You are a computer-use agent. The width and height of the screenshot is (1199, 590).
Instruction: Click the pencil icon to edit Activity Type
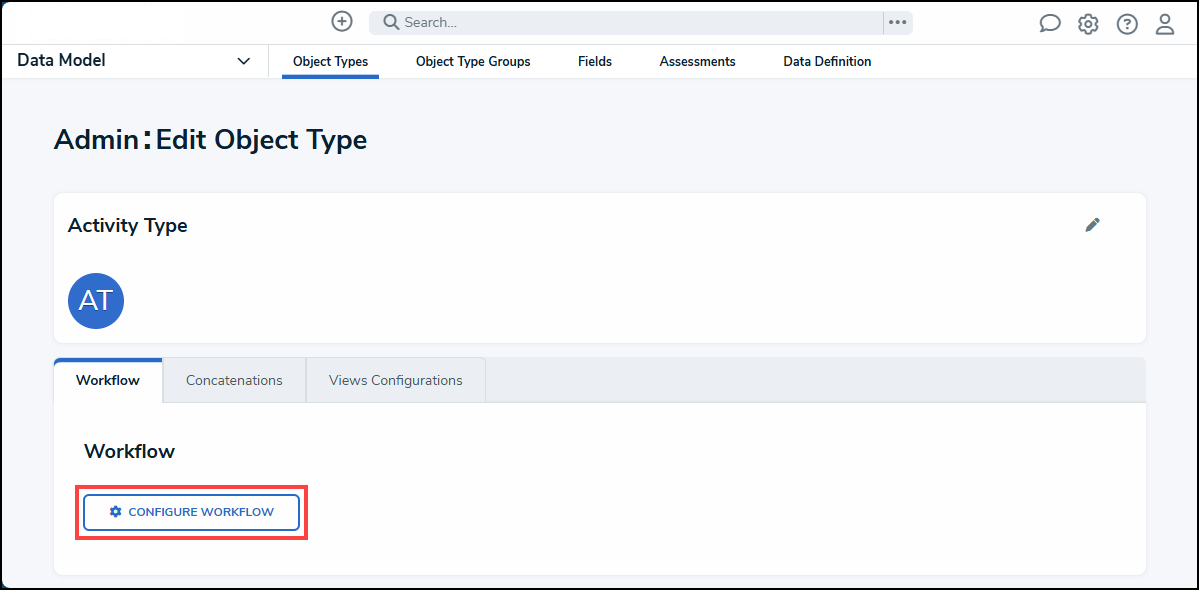click(x=1092, y=225)
